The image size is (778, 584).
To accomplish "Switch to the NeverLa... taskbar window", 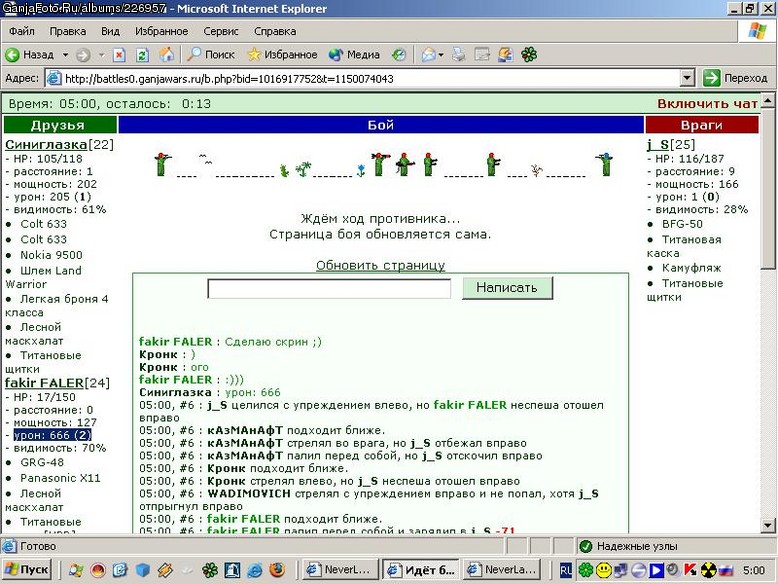I will (502, 570).
